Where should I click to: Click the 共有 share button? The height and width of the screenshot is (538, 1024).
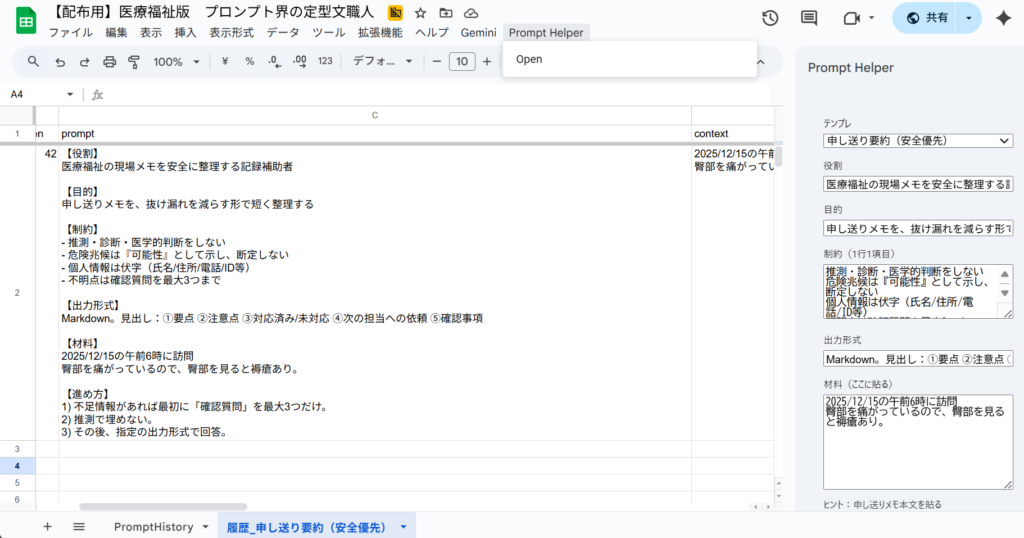[926, 18]
